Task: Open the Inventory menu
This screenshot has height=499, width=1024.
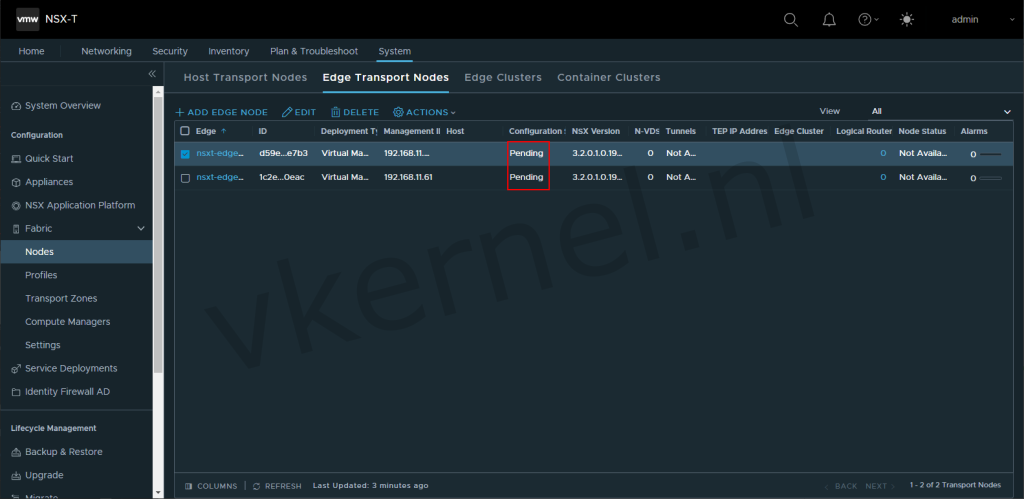Action: (x=229, y=51)
